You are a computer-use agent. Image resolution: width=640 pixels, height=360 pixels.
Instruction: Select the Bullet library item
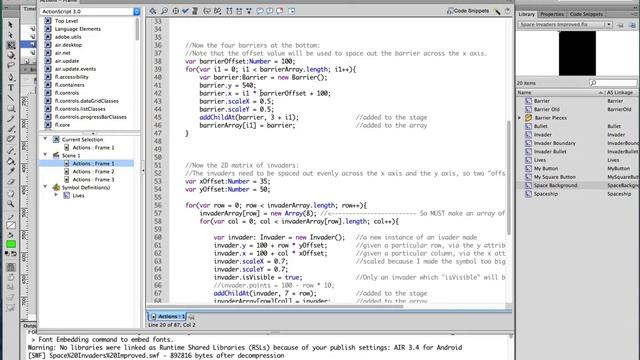point(541,126)
